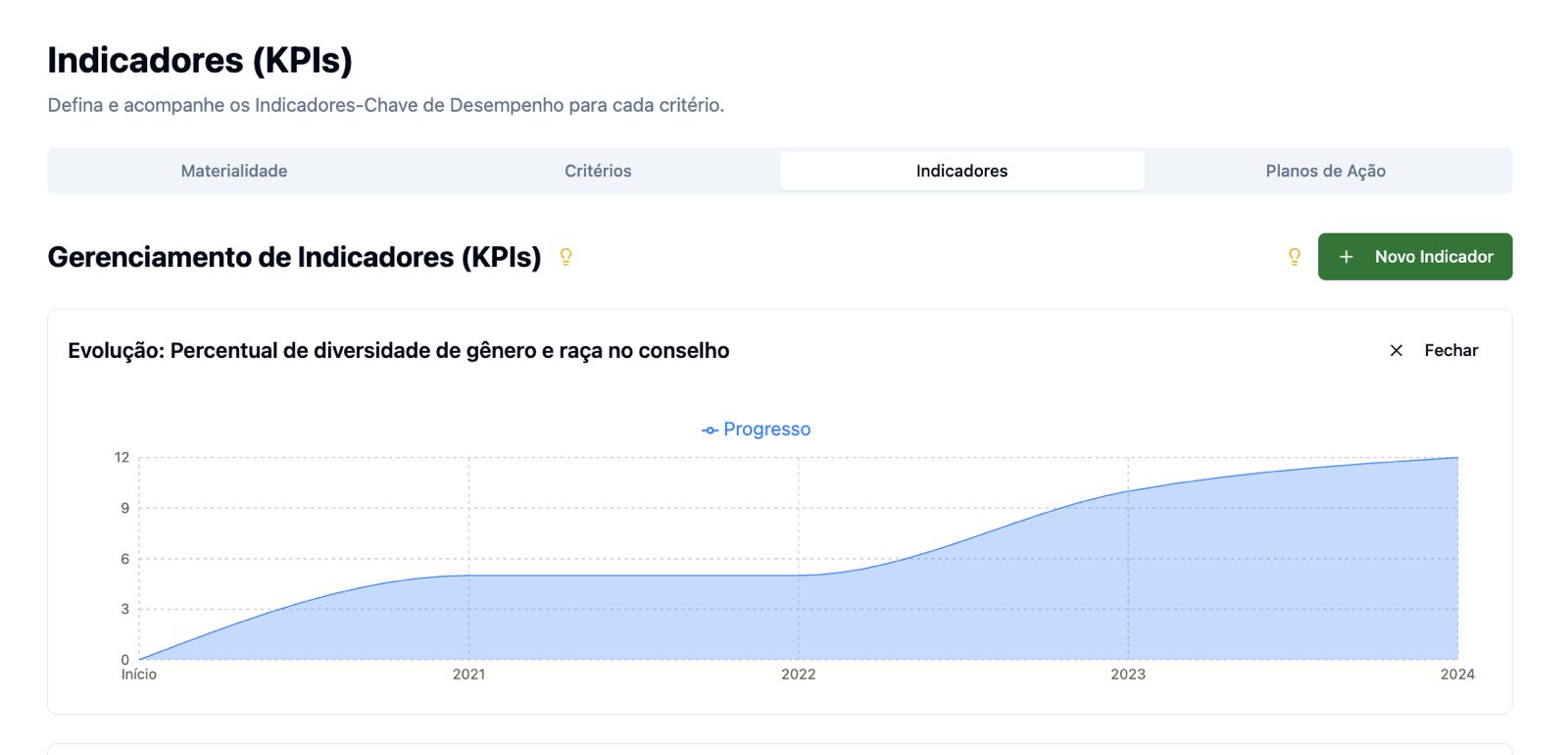Select the 2022 tick label on the chart

(798, 674)
